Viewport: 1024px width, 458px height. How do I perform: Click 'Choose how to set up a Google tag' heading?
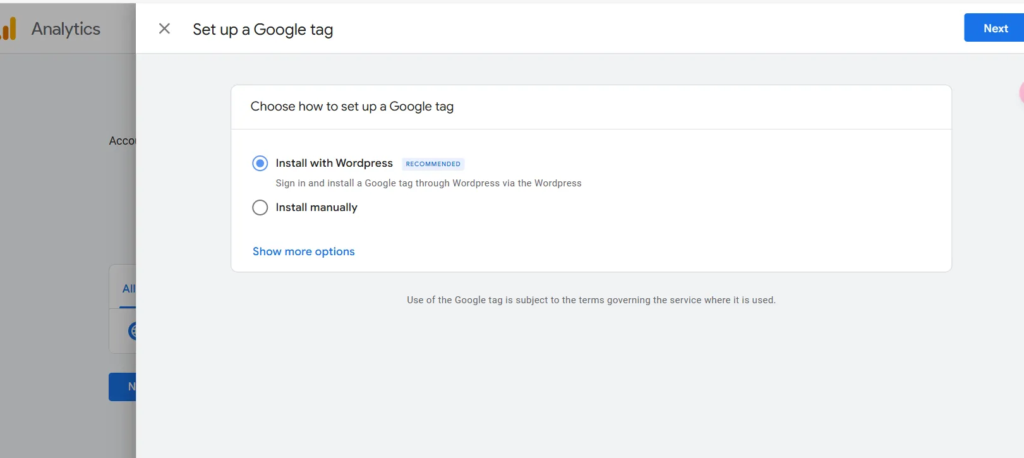352,106
